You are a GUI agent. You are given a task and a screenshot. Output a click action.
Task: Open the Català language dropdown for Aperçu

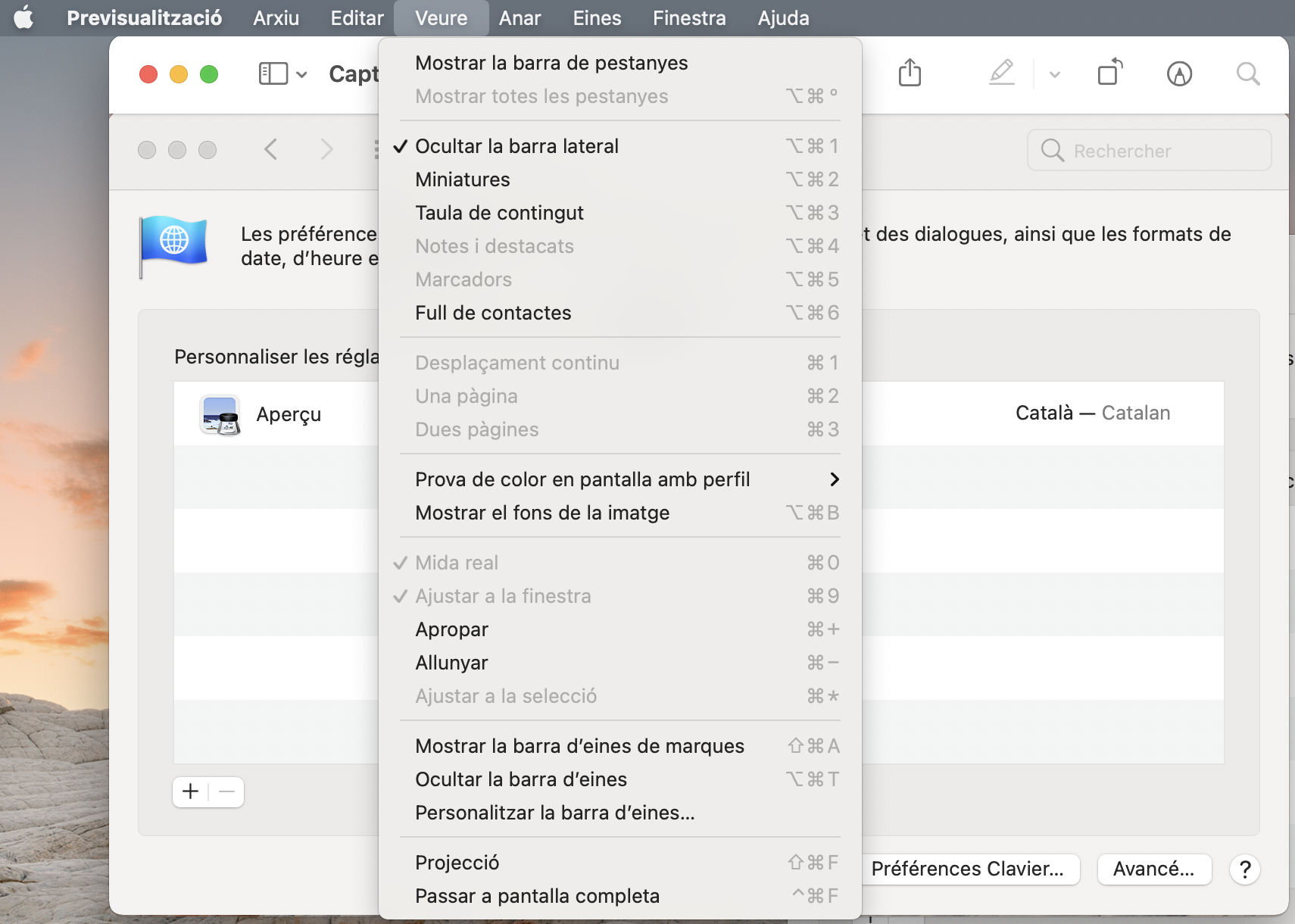tap(1092, 413)
